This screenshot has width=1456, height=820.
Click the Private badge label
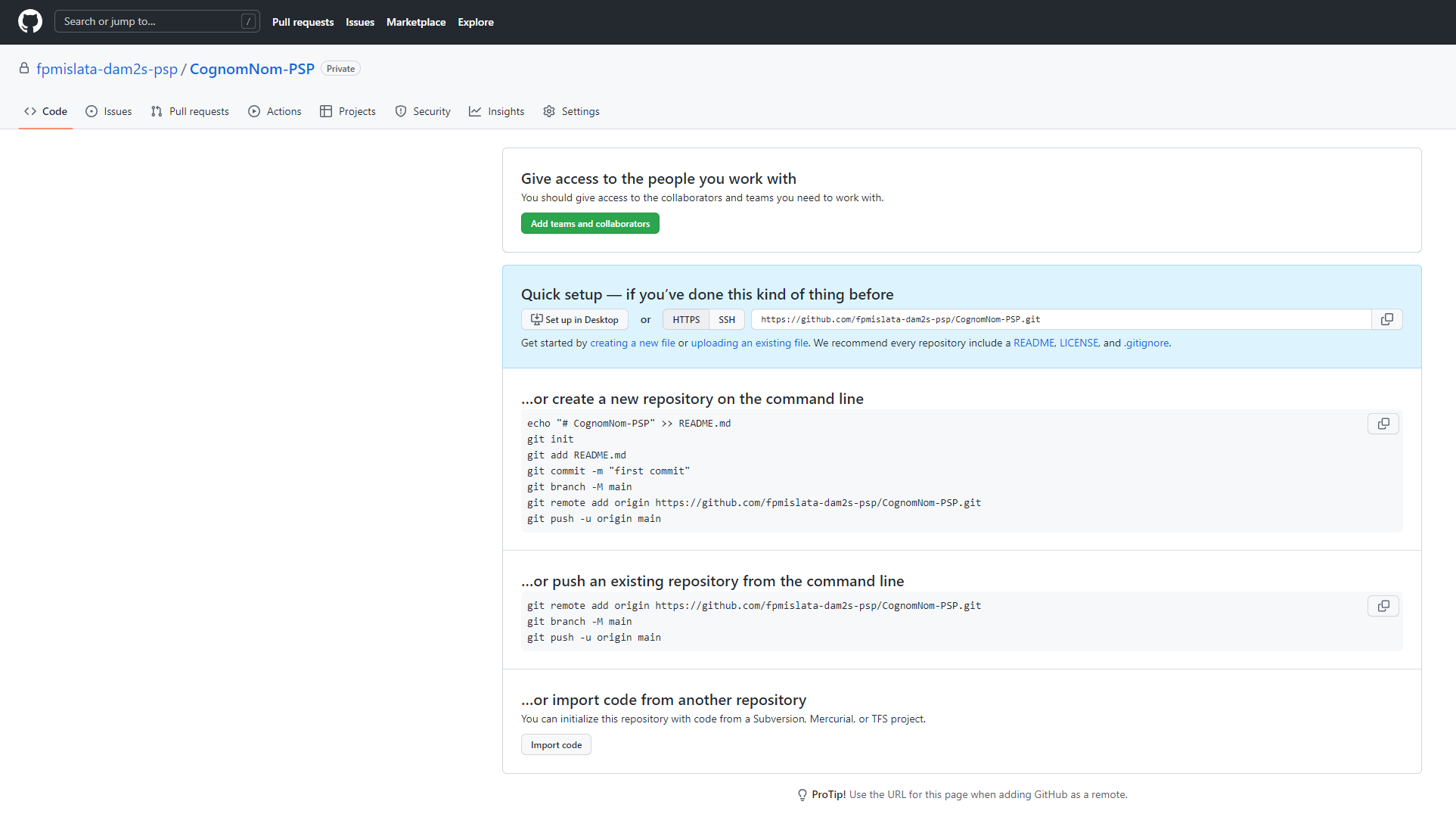click(x=340, y=68)
